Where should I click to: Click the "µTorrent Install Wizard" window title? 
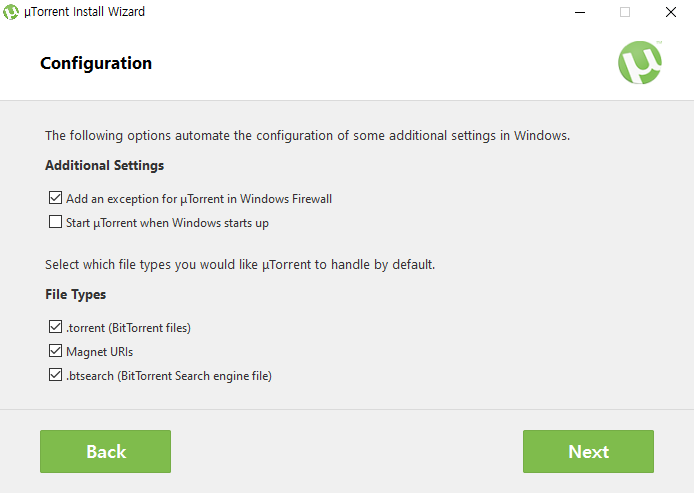tap(84, 12)
